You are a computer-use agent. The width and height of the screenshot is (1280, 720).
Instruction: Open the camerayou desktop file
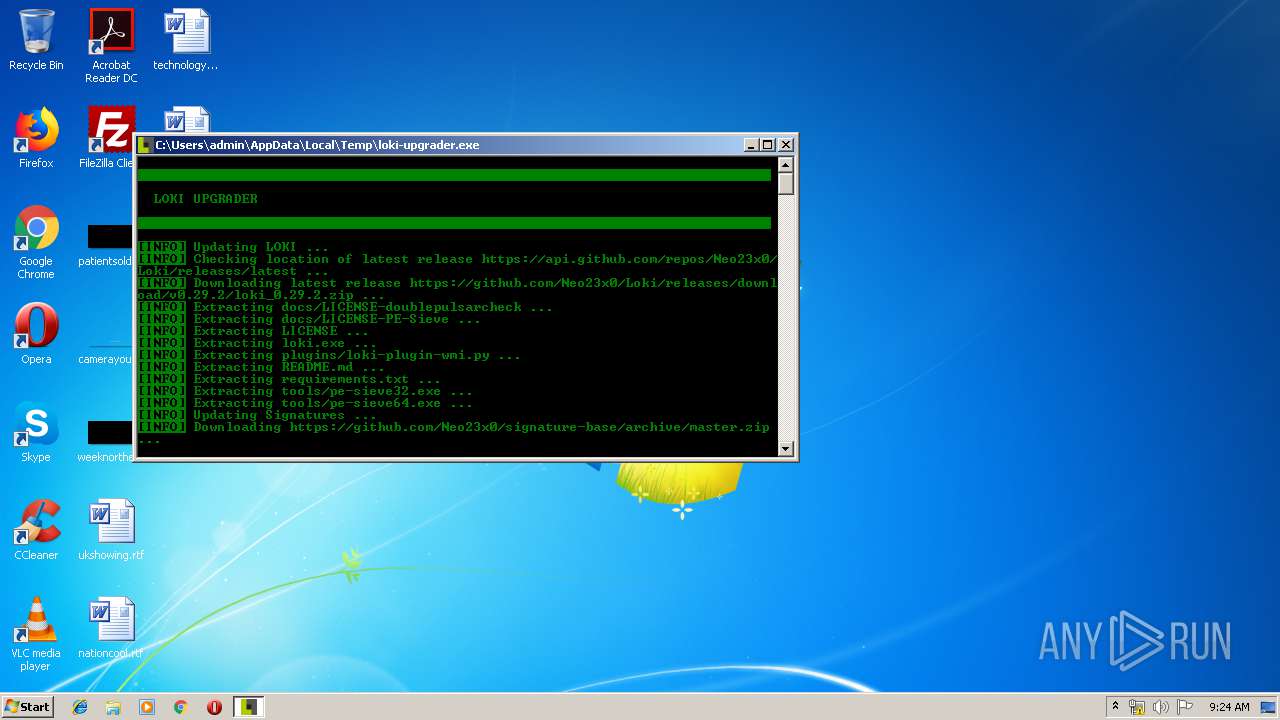coord(106,348)
